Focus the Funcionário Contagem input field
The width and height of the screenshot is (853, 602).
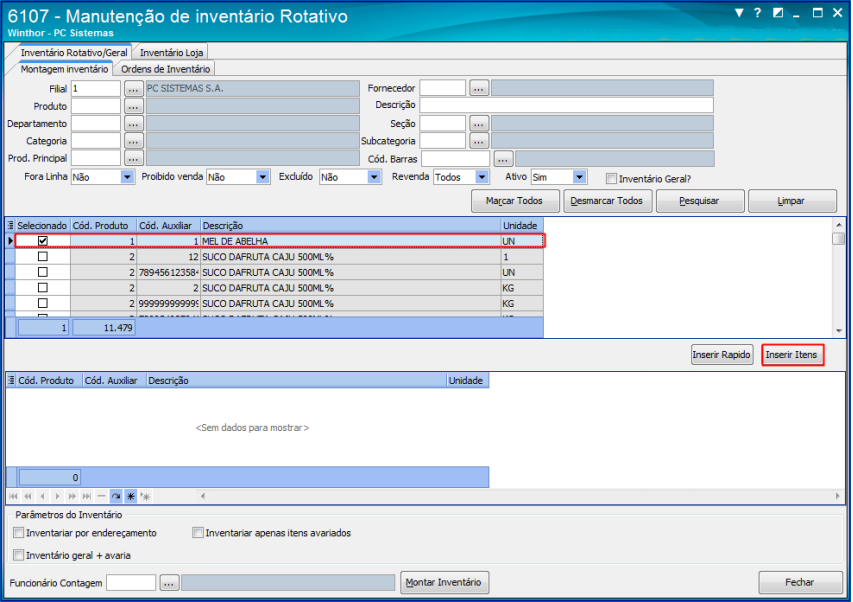(x=131, y=582)
